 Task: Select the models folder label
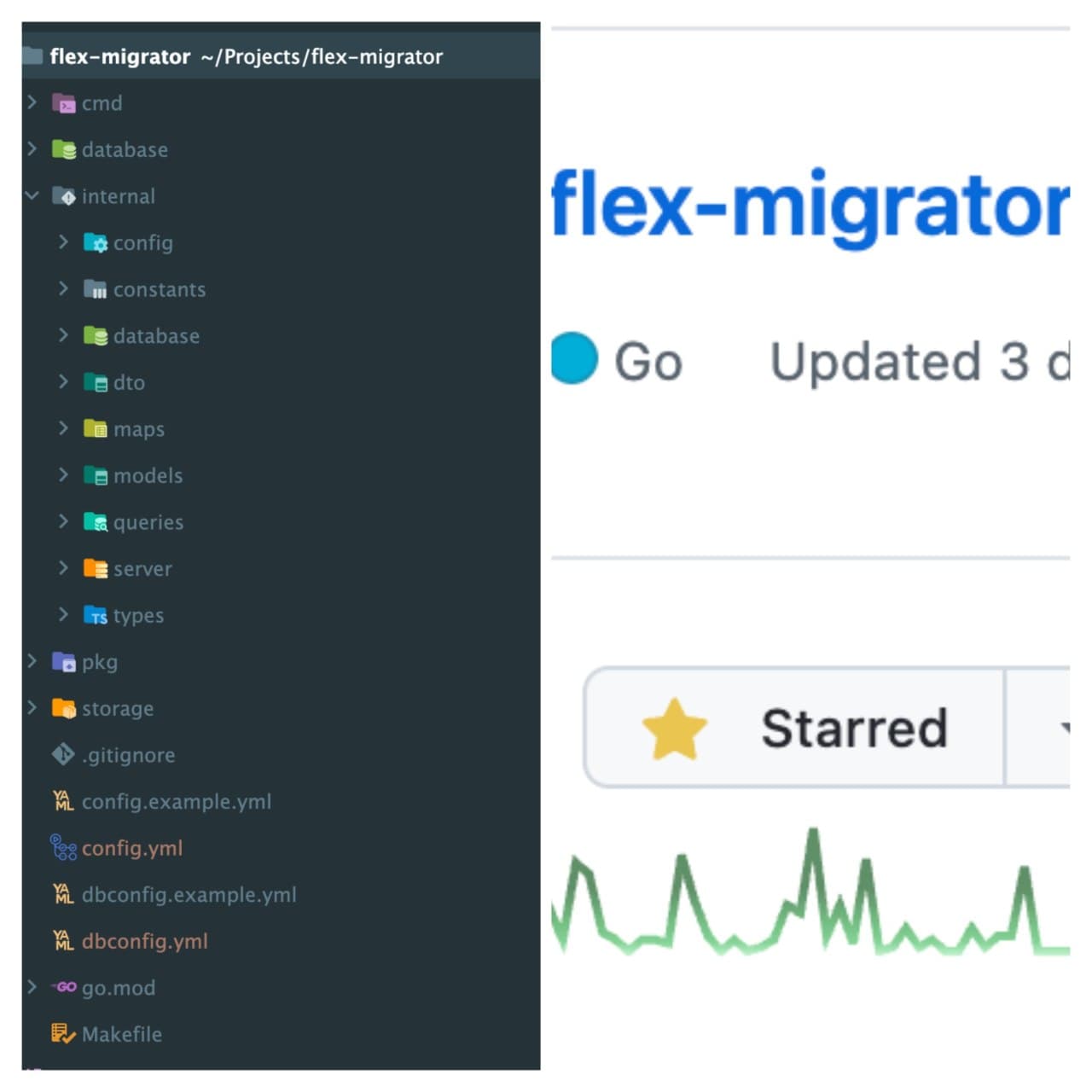point(148,476)
